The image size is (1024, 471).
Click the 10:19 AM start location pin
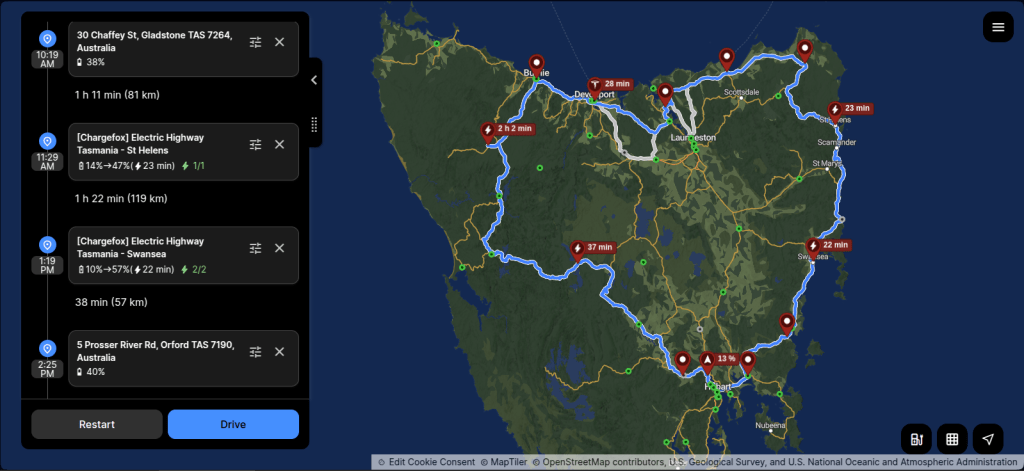(x=47, y=38)
